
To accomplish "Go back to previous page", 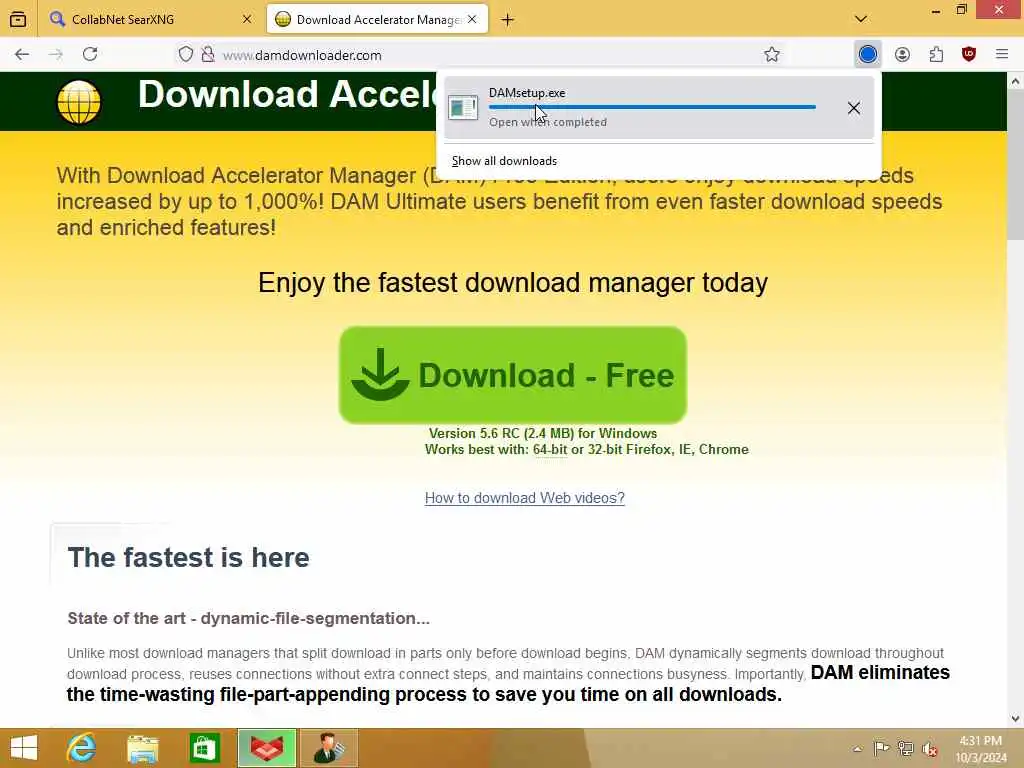I will coord(22,55).
